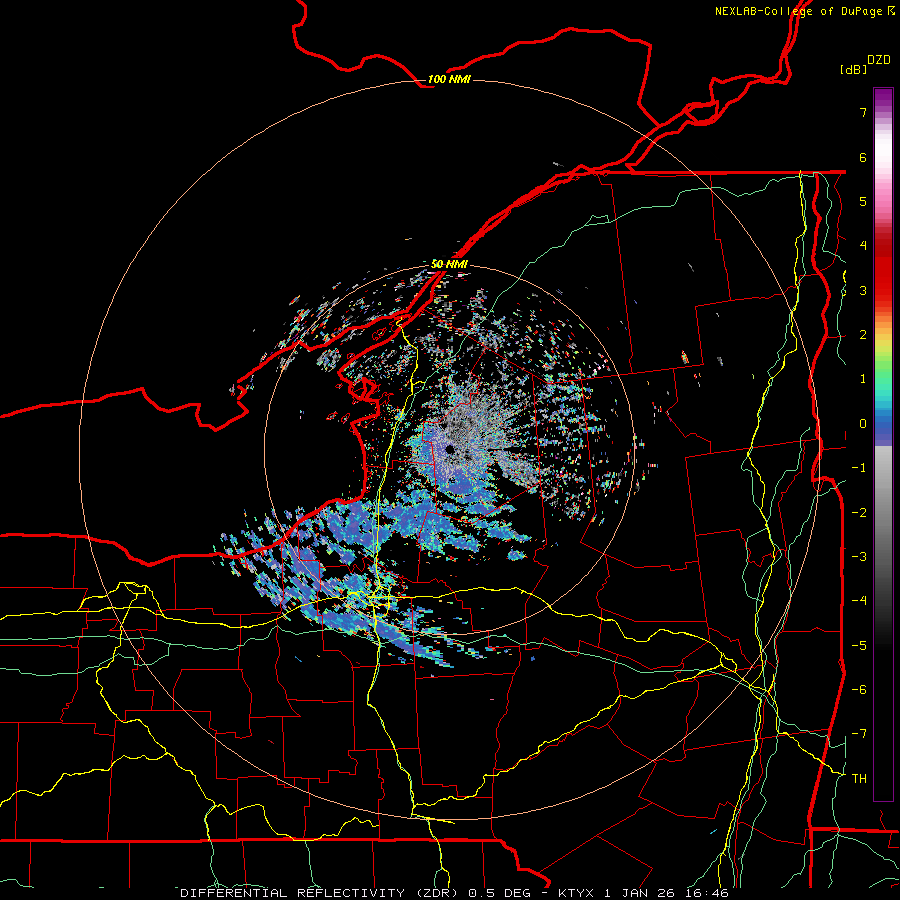900x900 pixels.
Task: Click the 5 value on the color scale
Action: click(x=863, y=201)
